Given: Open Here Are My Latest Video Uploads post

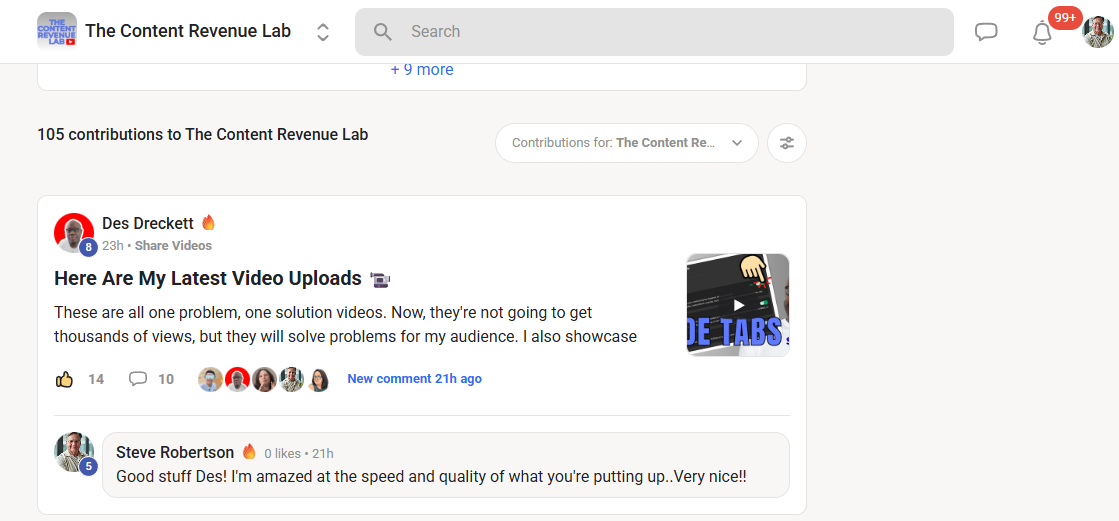Looking at the screenshot, I should pos(207,278).
